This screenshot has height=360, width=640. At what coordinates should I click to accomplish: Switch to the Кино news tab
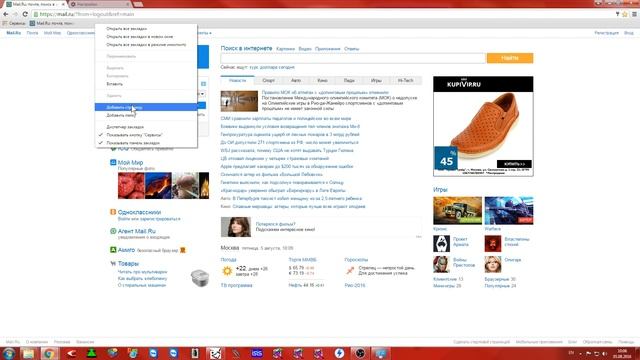pyautogui.click(x=322, y=80)
